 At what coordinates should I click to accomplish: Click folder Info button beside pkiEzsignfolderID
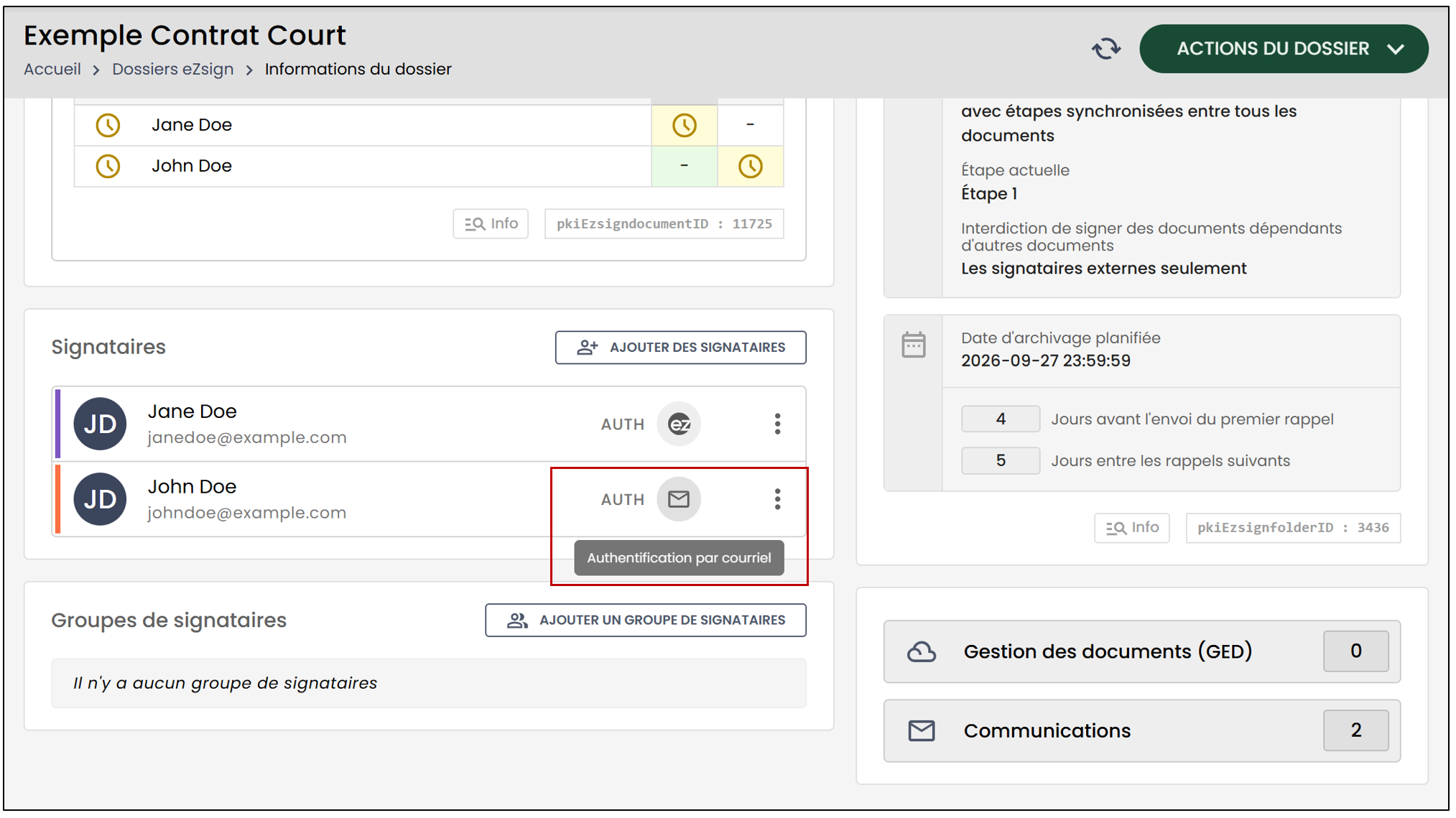(1132, 528)
